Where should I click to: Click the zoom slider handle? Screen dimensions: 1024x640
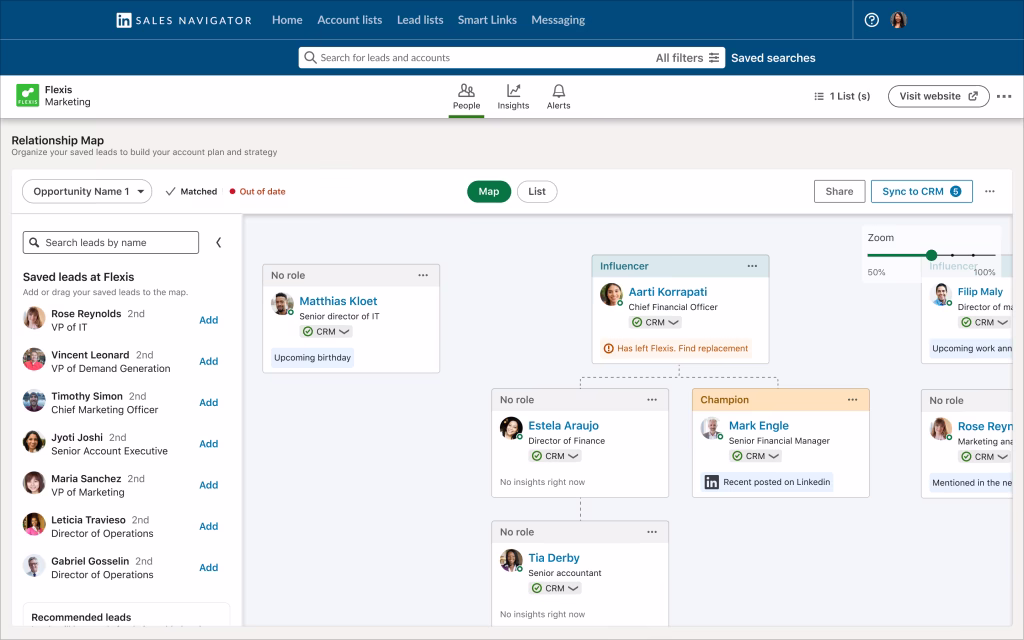931,256
